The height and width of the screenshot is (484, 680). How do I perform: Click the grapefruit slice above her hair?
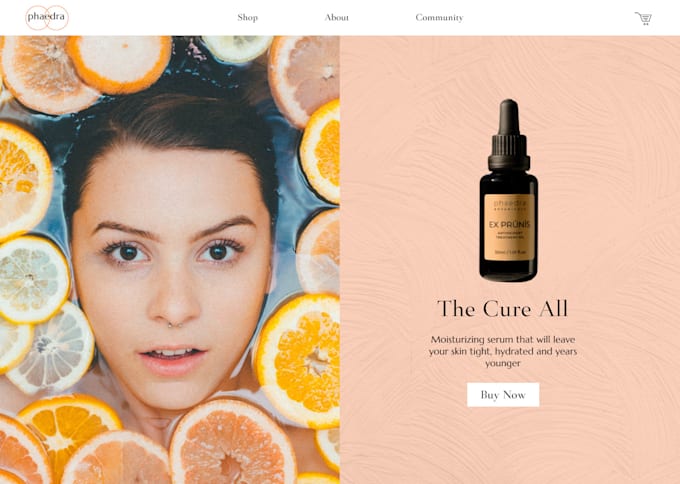[304, 78]
